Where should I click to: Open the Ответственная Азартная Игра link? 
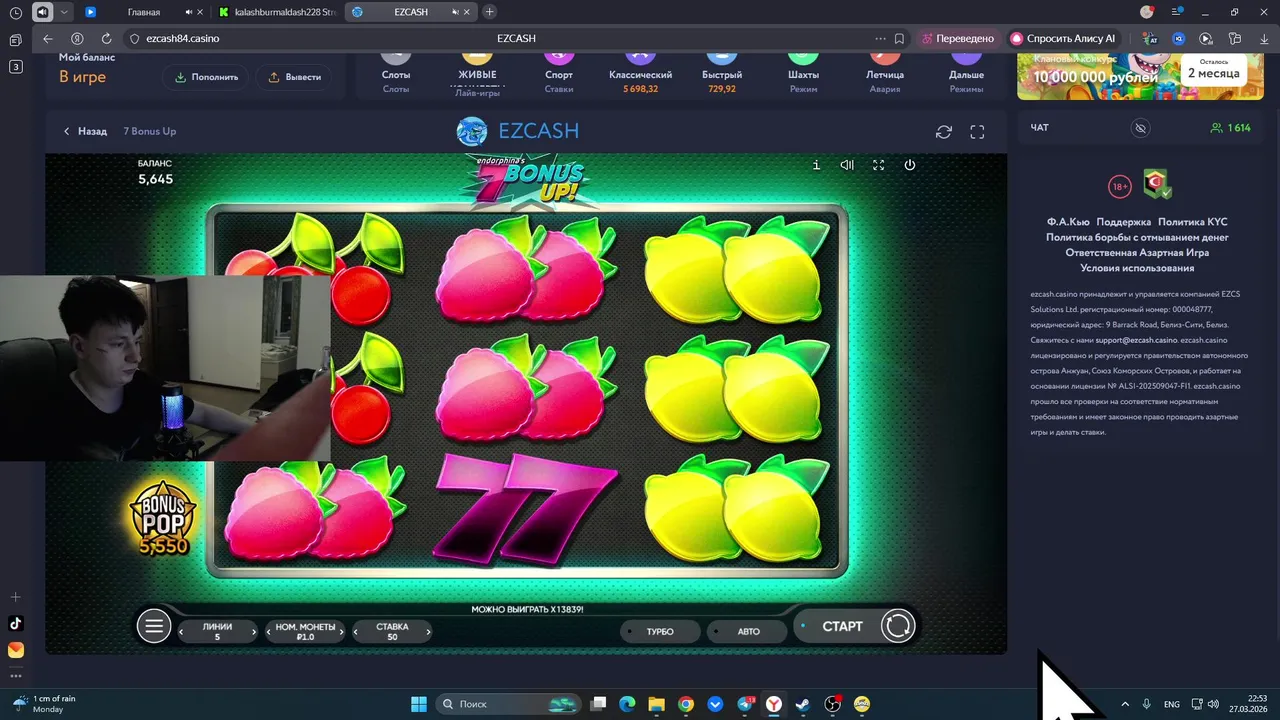tap(1137, 253)
